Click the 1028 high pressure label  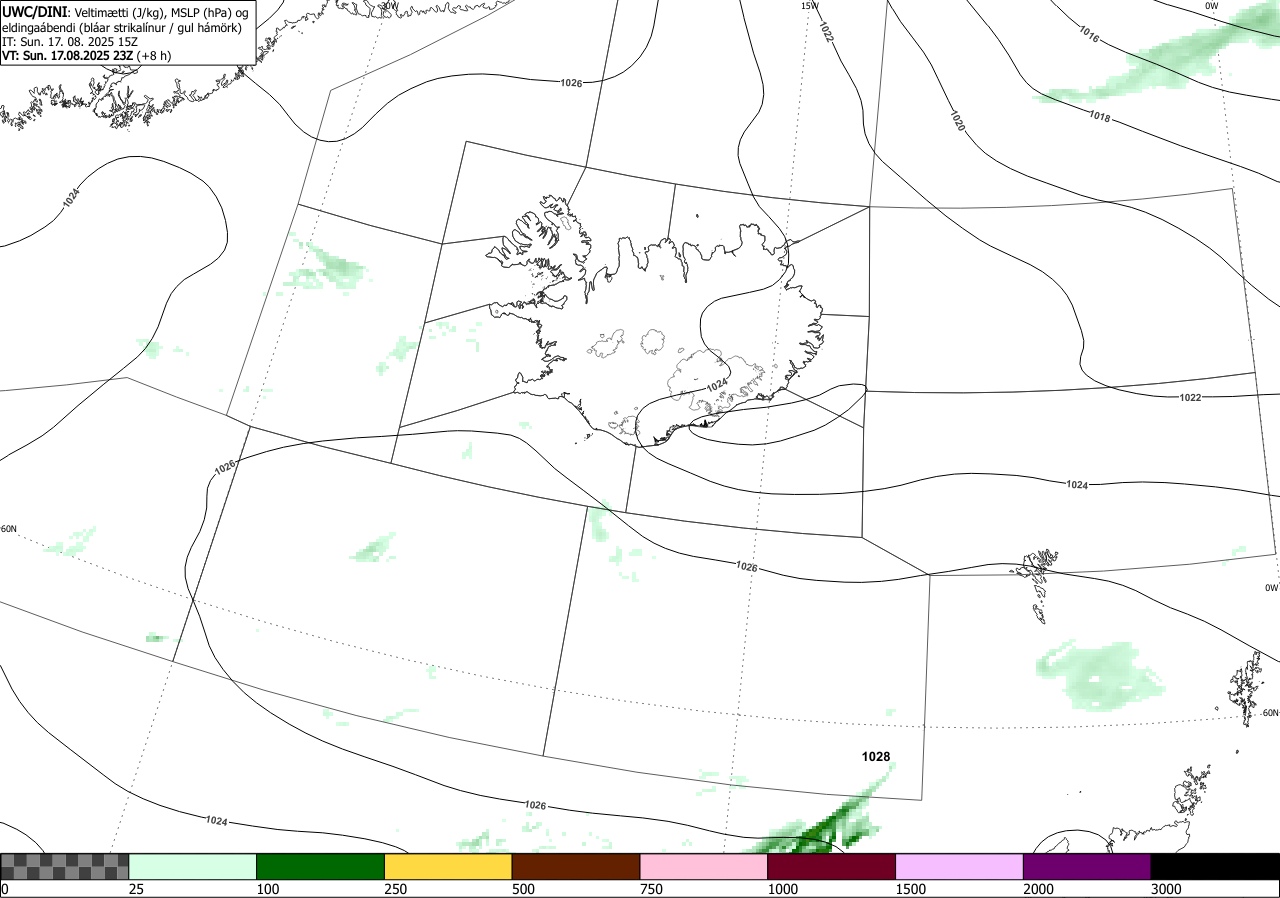876,757
